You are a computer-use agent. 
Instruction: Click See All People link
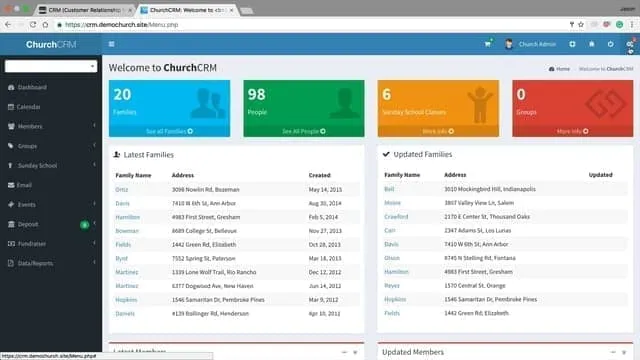(x=304, y=131)
